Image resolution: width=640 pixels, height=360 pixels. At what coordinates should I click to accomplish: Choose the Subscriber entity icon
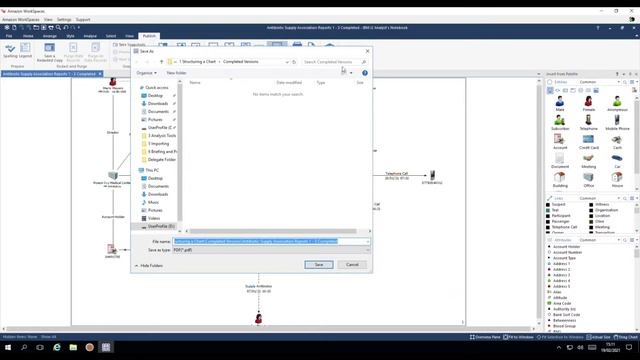560,122
